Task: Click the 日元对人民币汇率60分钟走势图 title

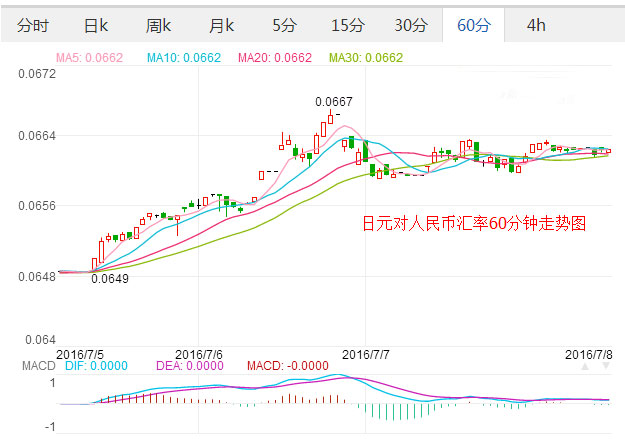Action: pyautogui.click(x=474, y=223)
